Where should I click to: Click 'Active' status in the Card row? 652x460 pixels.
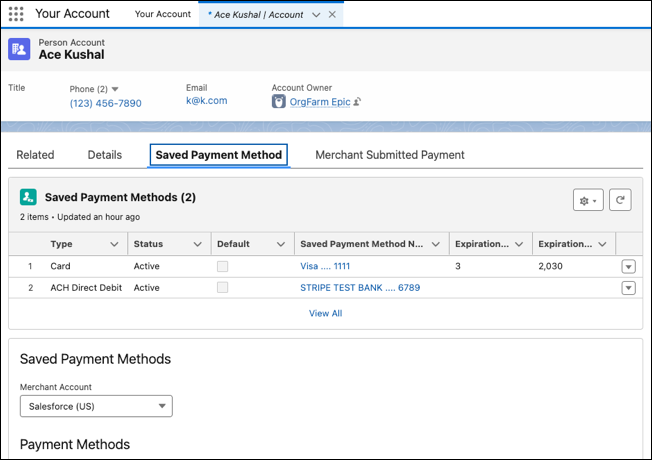(146, 266)
